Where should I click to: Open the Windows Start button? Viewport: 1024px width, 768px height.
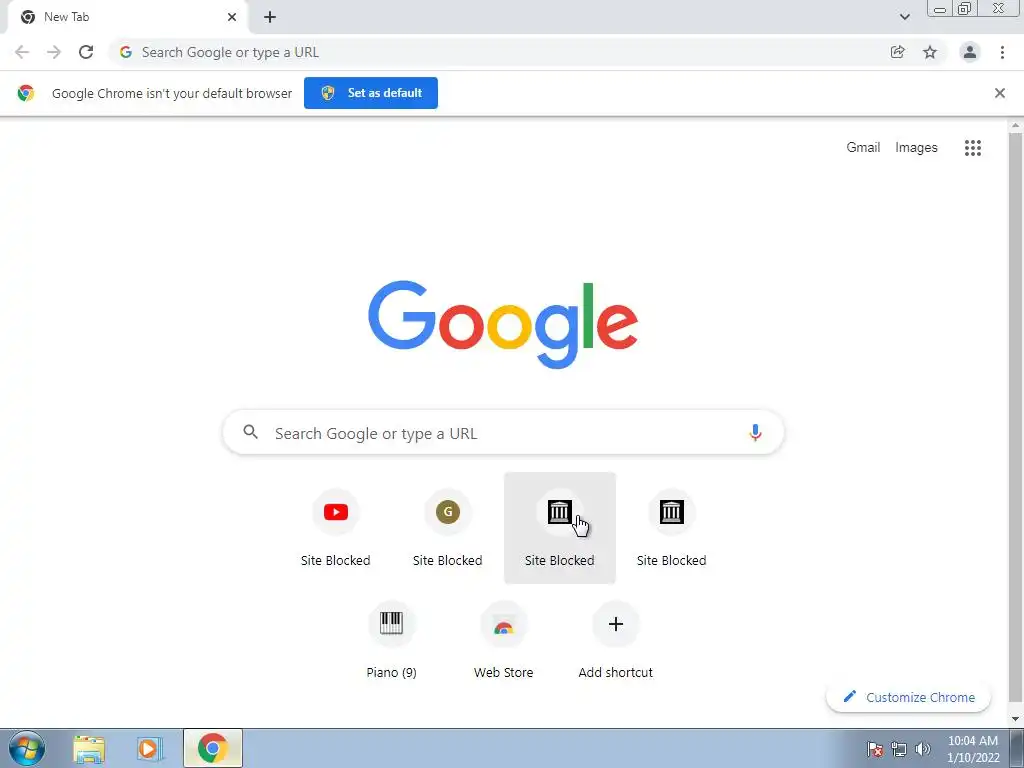pyautogui.click(x=27, y=748)
